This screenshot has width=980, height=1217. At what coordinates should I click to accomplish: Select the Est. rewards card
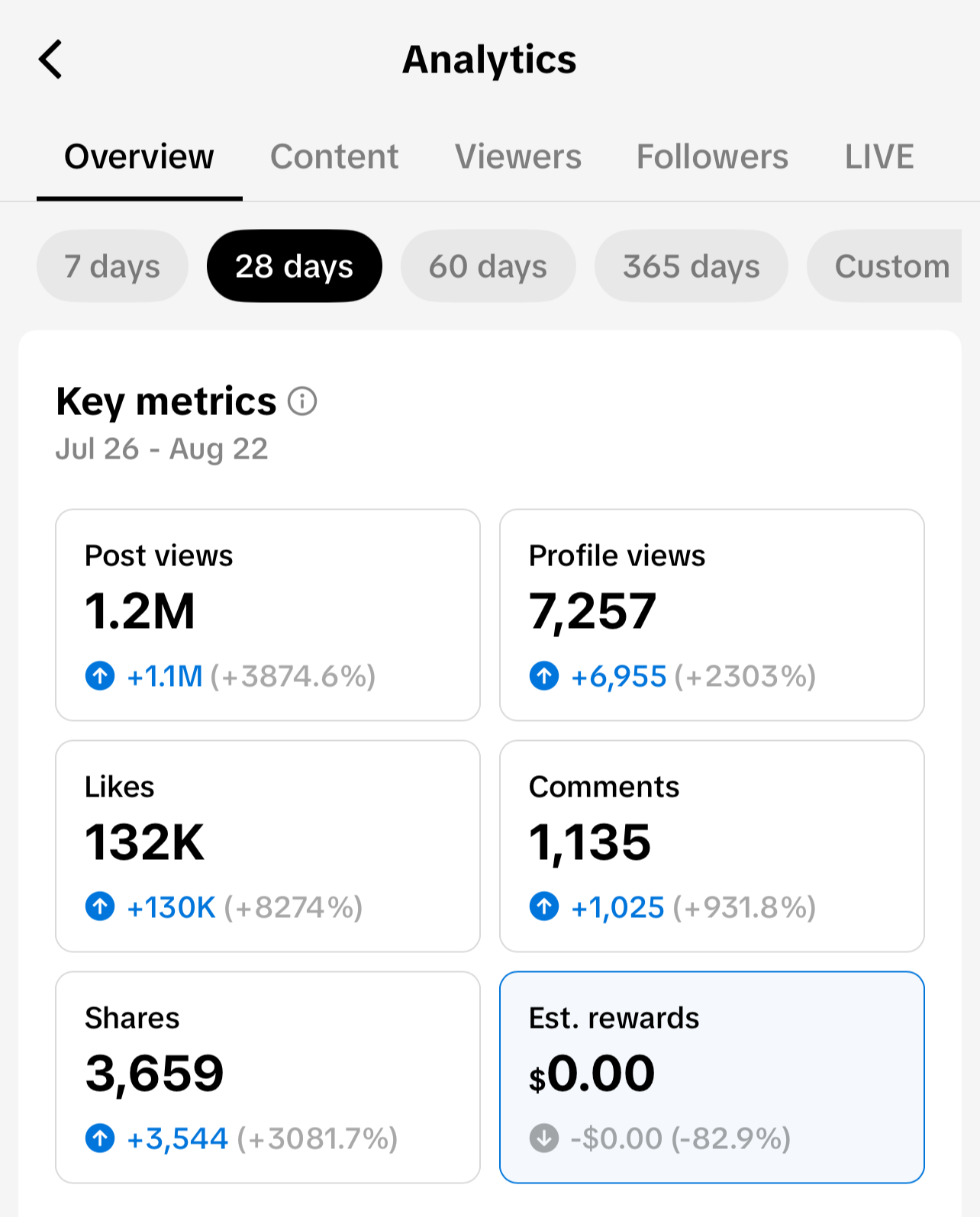(x=712, y=1077)
